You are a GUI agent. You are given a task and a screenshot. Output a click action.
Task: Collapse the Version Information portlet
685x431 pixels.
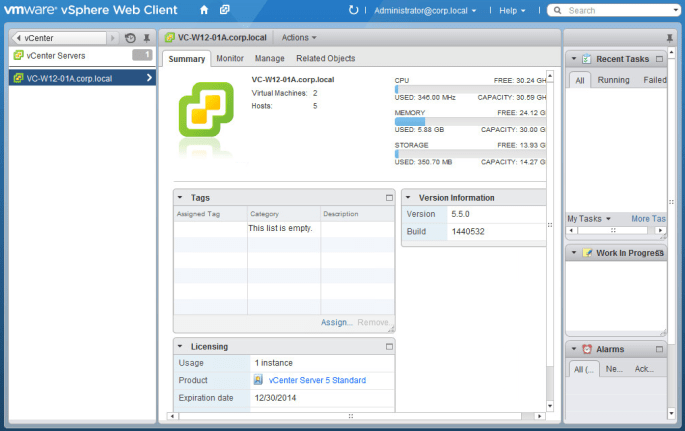pyautogui.click(x=410, y=198)
